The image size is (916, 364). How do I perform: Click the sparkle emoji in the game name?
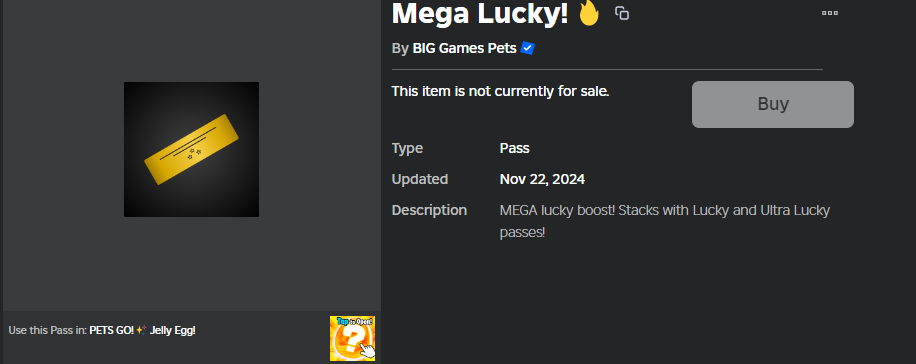141,330
